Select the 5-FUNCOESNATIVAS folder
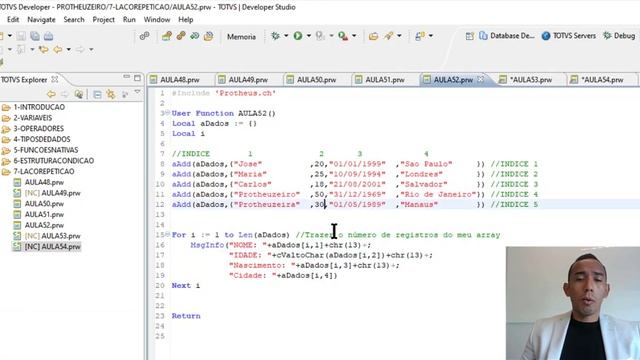This screenshot has height=360, width=640. (46, 150)
